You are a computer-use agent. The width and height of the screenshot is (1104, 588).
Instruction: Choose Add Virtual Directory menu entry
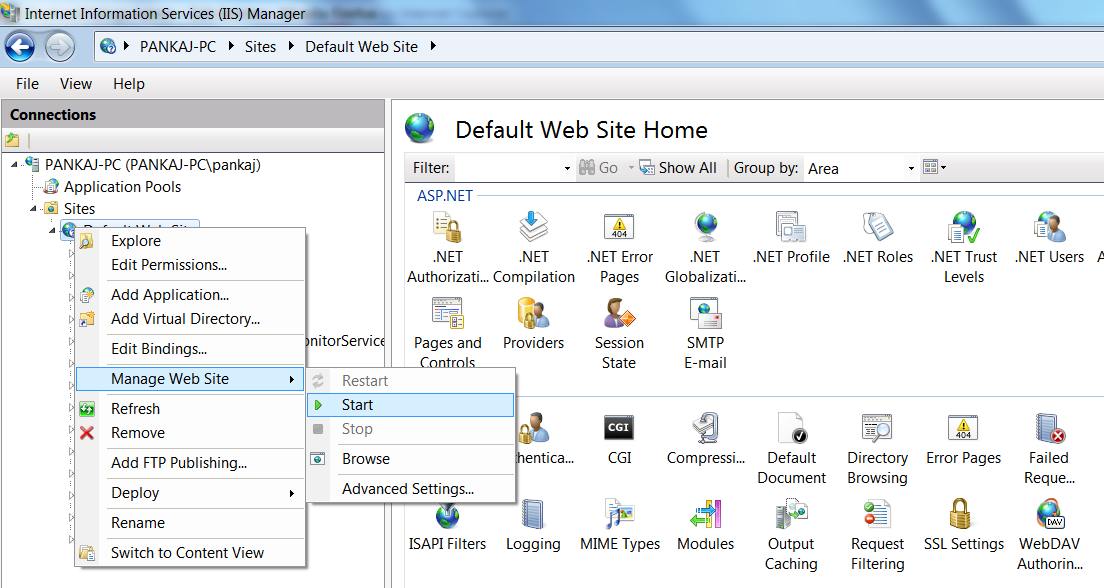pyautogui.click(x=190, y=319)
